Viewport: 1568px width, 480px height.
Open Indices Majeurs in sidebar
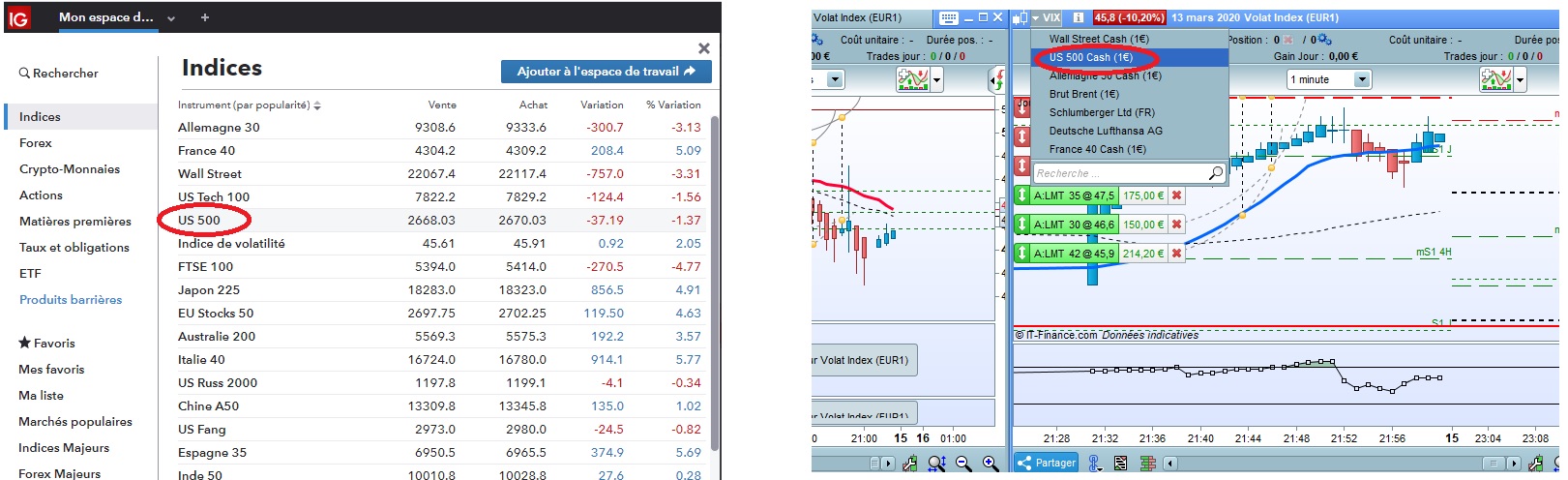click(64, 447)
